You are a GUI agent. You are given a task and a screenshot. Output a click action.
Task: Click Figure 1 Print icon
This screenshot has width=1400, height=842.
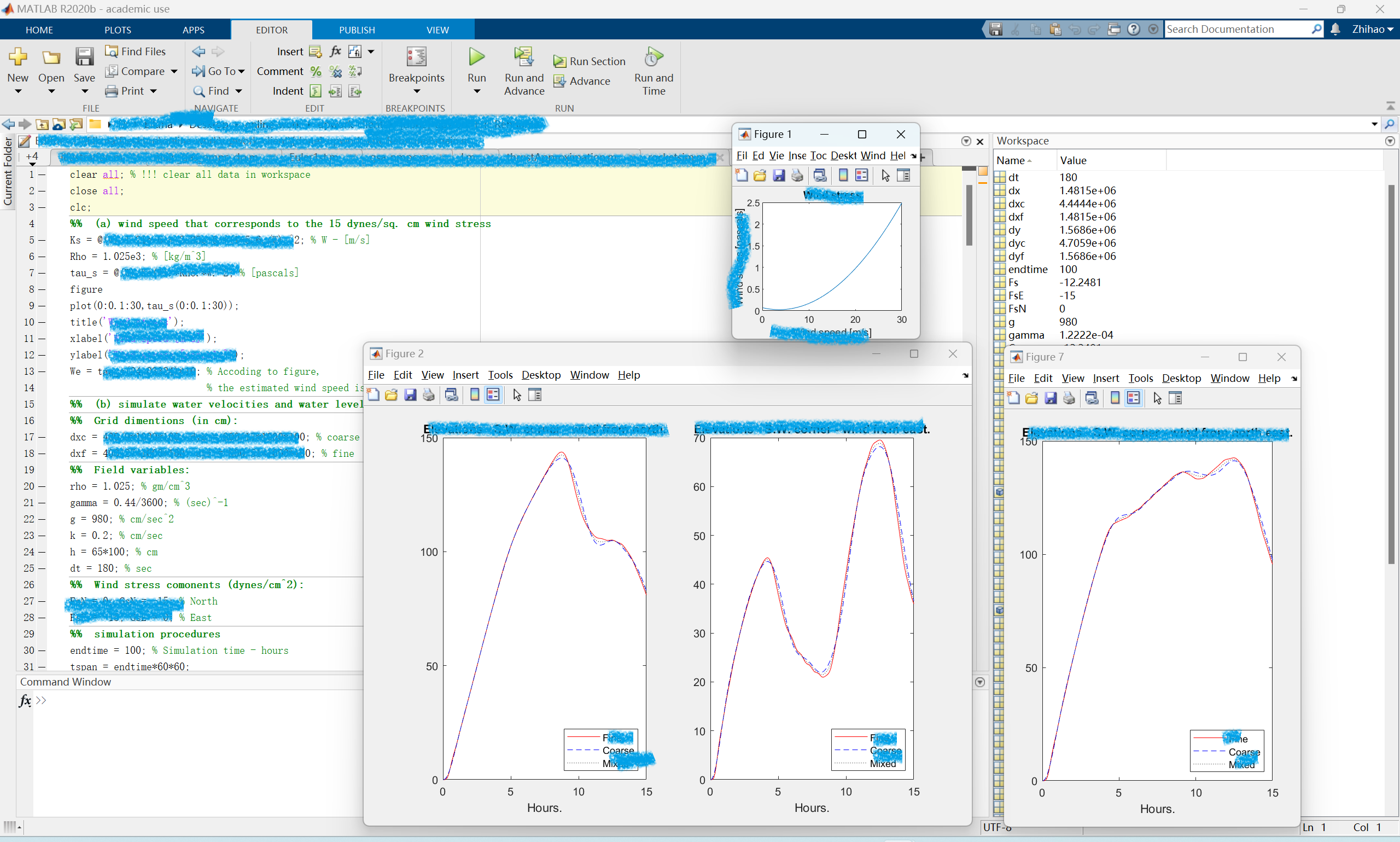tap(797, 175)
